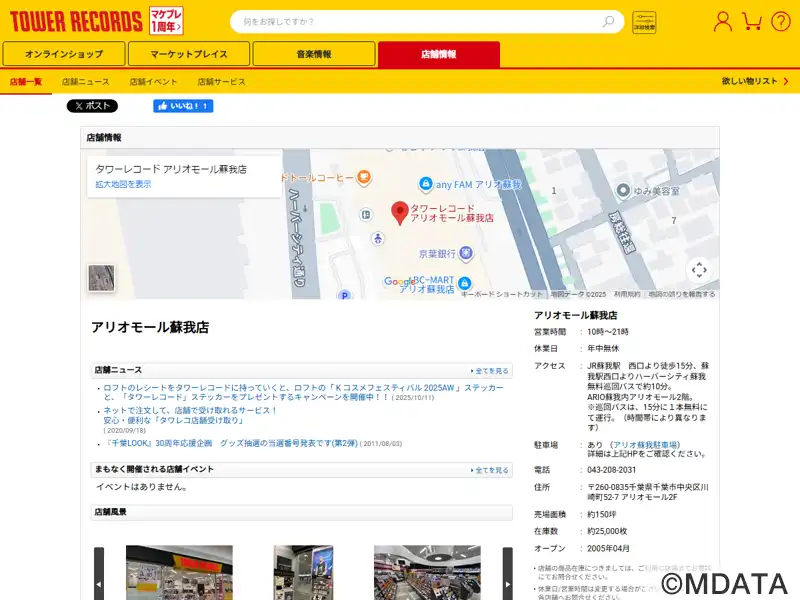Open the ネットで注文して store pickup news link

[x=189, y=415]
